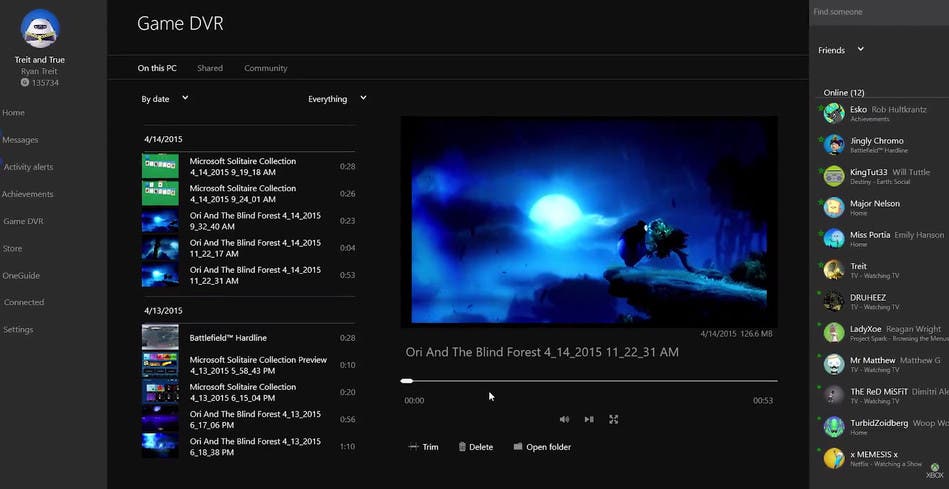Open Activity alerts in sidebar
This screenshot has width=949, height=489.
pyautogui.click(x=28, y=167)
